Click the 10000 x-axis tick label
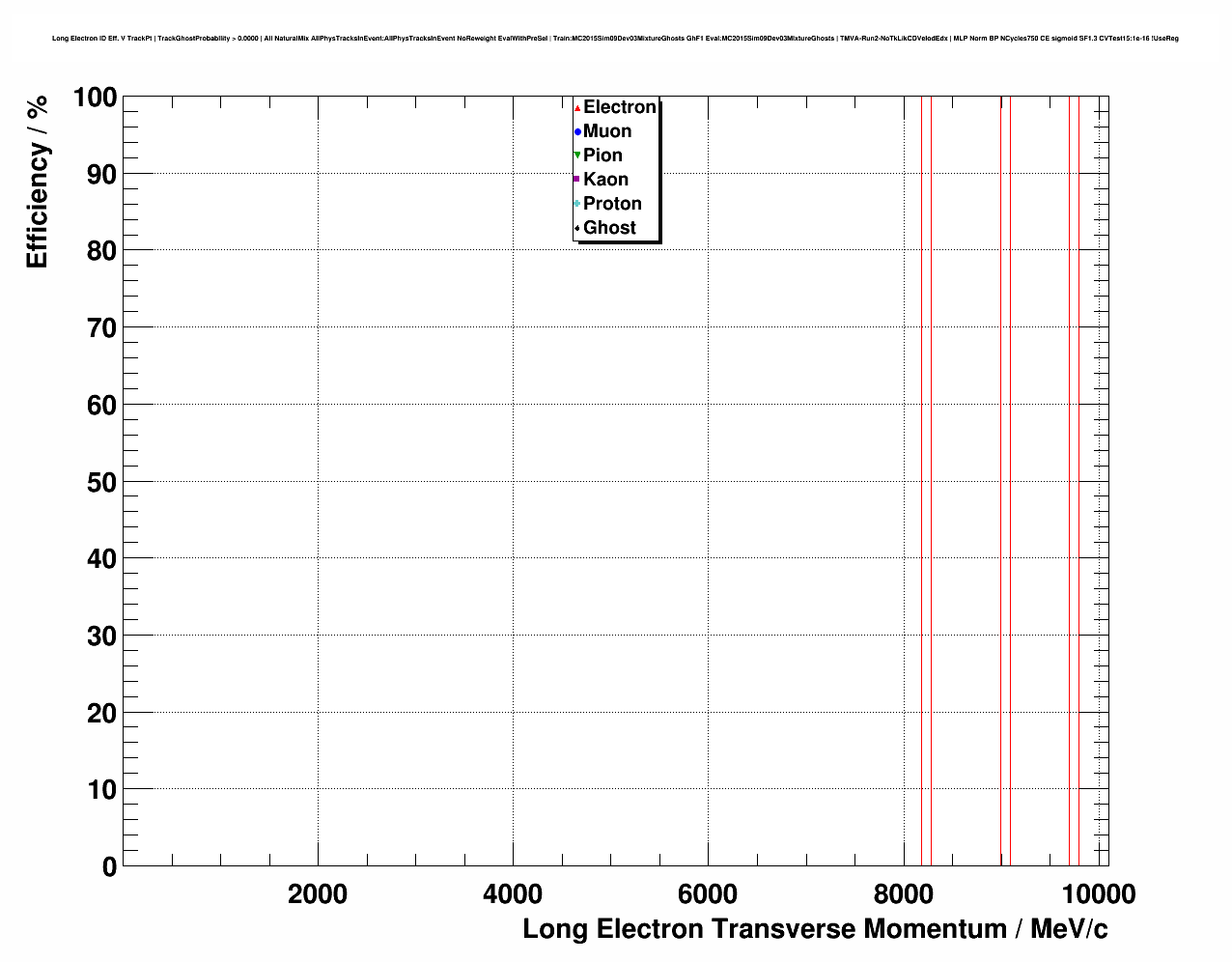 [1097, 894]
